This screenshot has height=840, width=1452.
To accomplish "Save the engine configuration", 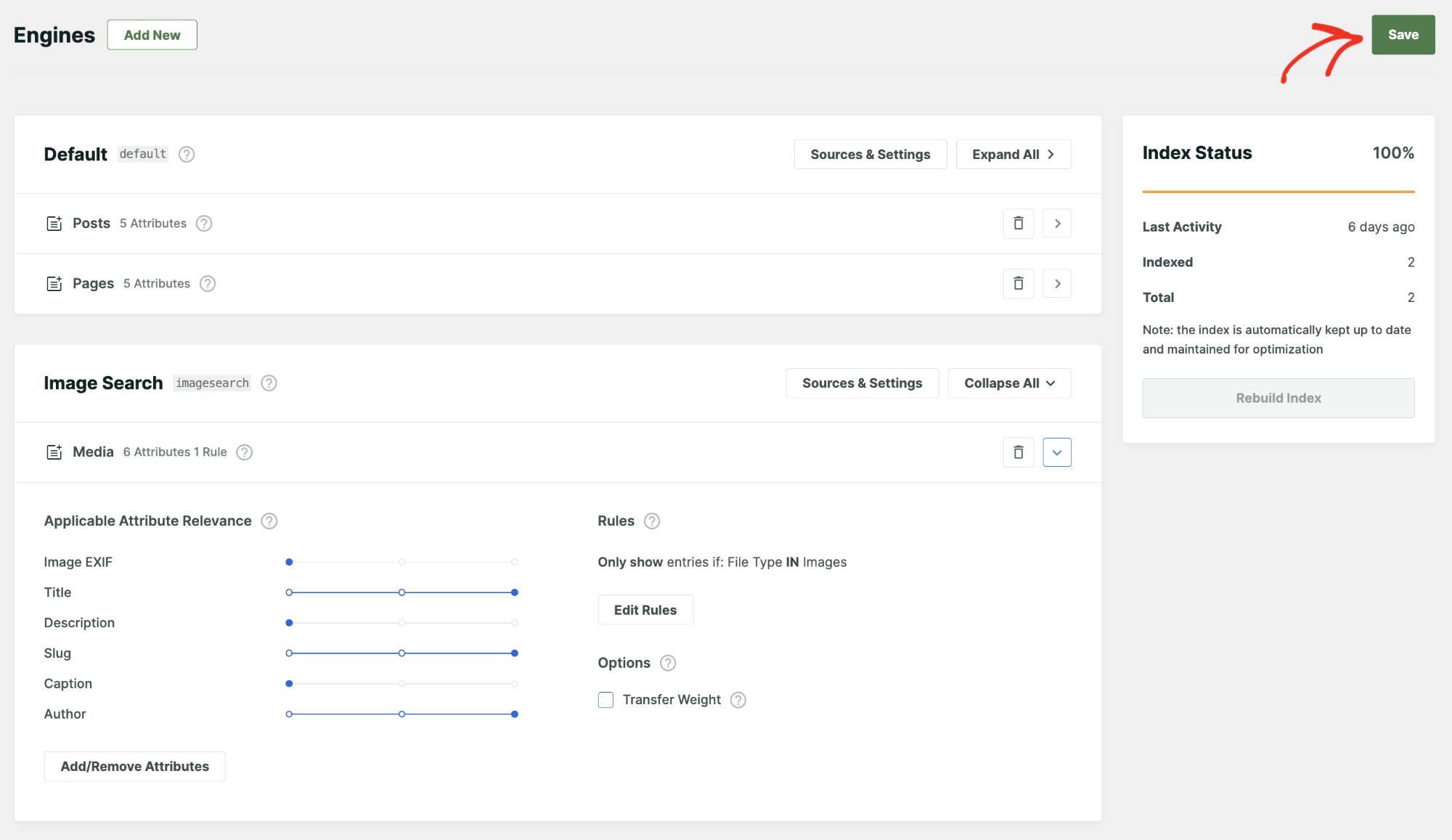I will 1403,34.
